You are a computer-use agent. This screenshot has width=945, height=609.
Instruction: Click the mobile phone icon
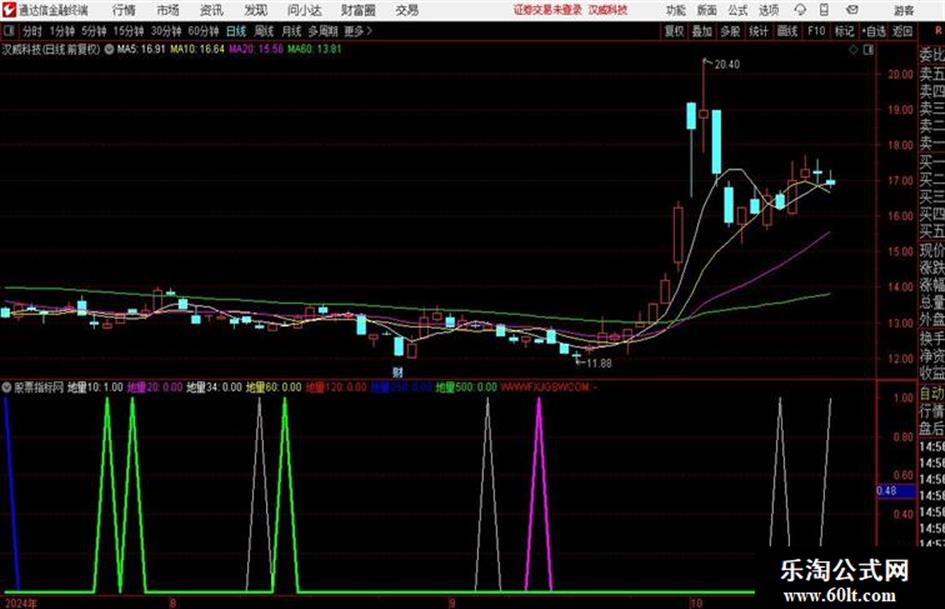824,10
